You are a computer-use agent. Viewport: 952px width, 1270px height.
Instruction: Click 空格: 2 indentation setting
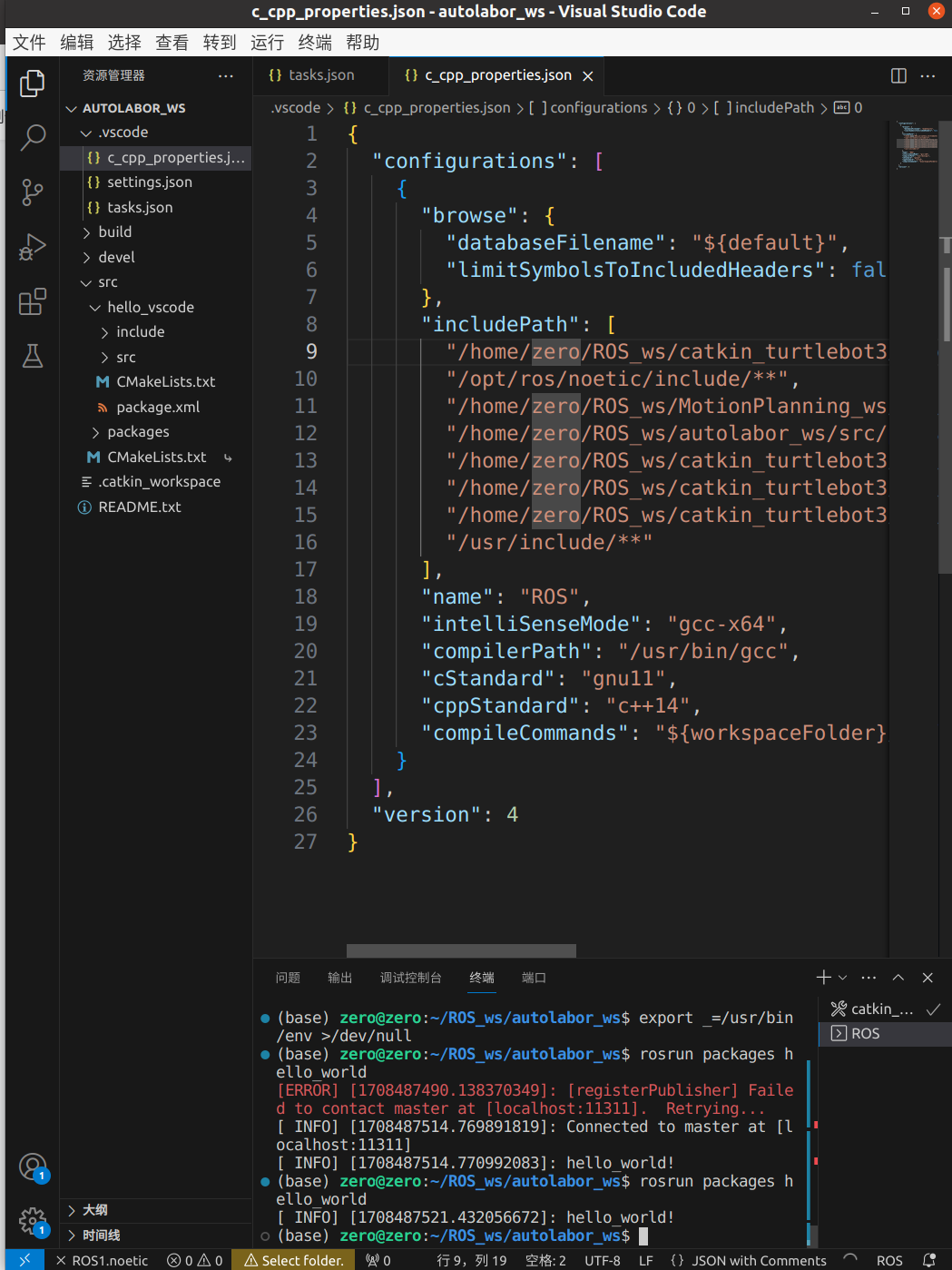[x=545, y=1260]
